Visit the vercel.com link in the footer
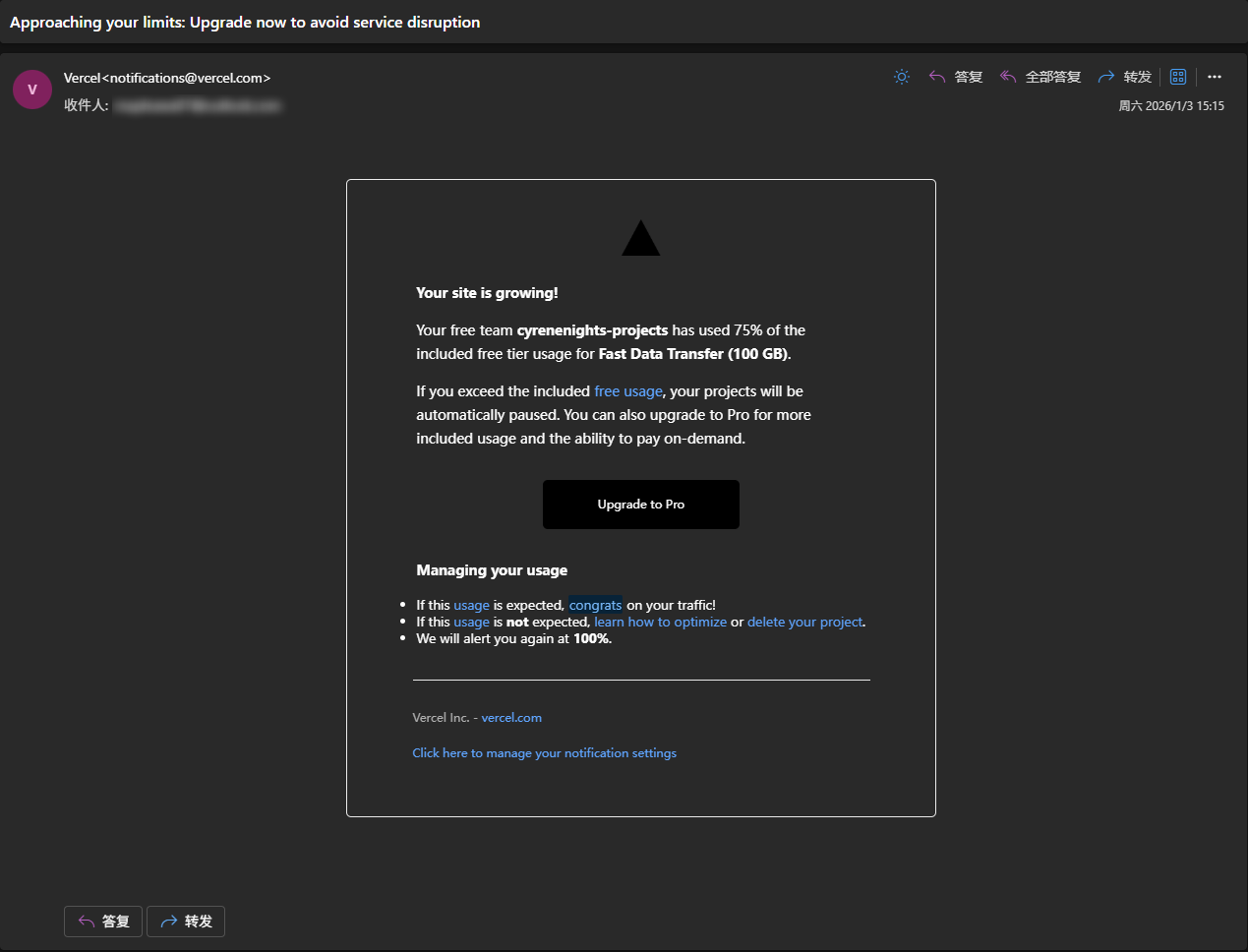The image size is (1248, 952). (511, 718)
